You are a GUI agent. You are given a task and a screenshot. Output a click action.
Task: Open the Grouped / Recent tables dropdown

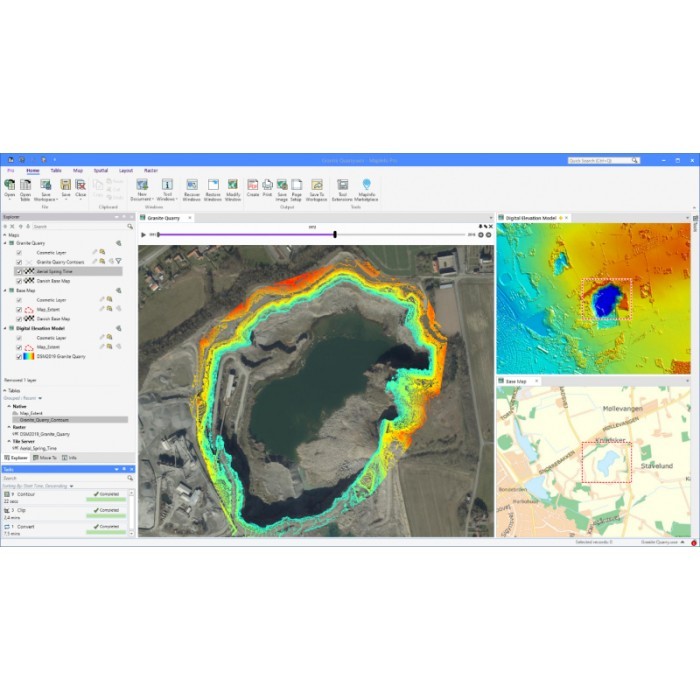[41, 398]
